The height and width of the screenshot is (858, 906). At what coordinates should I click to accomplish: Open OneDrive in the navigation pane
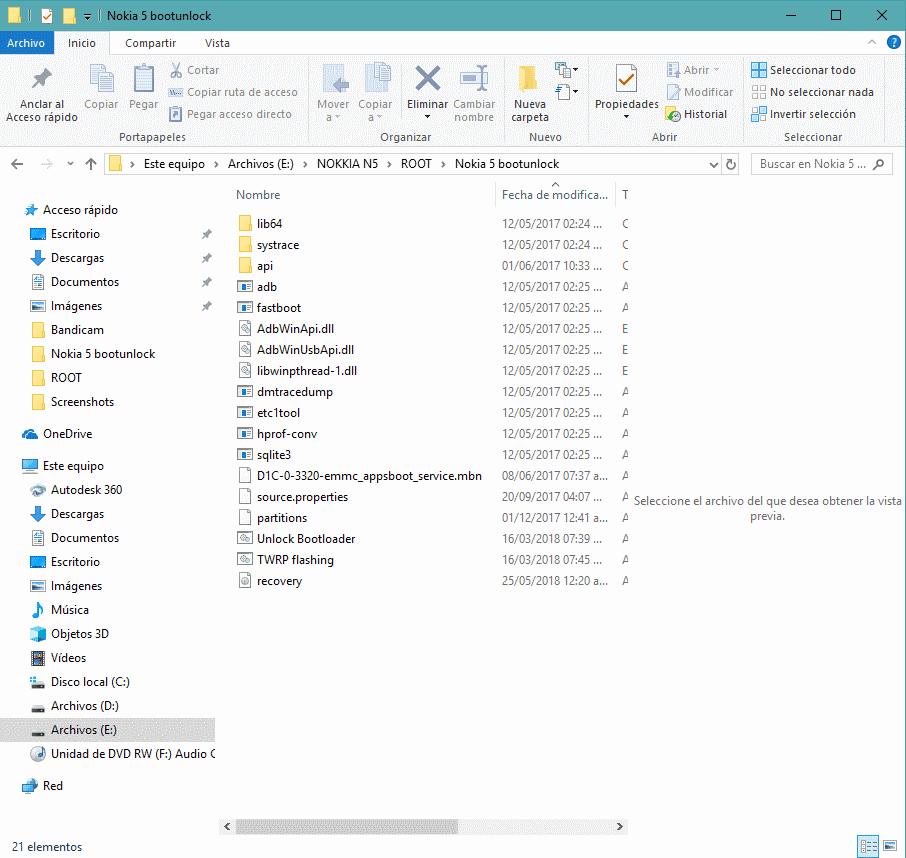tap(67, 434)
